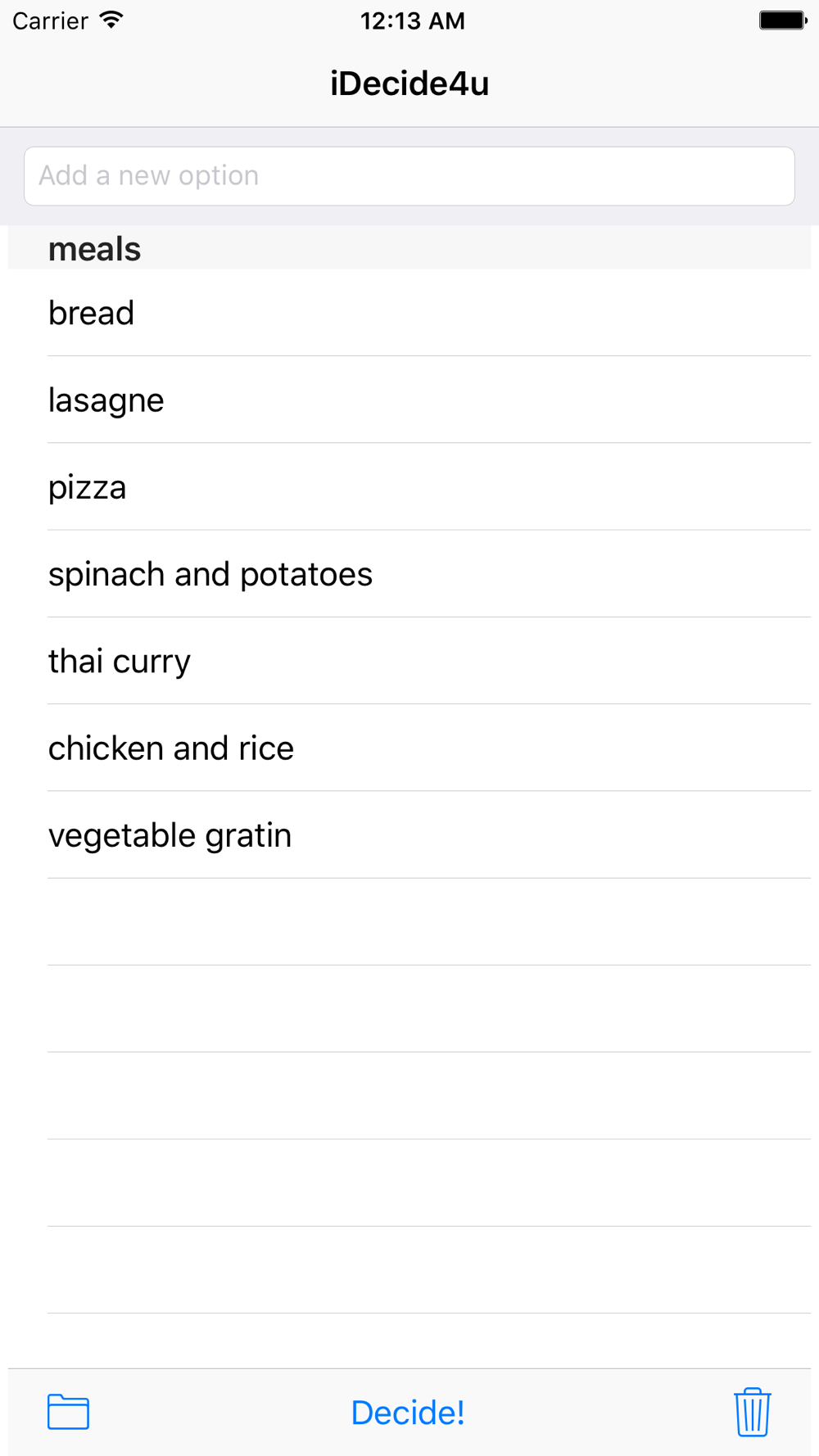Viewport: 819px width, 1456px height.
Task: Tap the 12:13 AM clock
Action: (x=413, y=20)
